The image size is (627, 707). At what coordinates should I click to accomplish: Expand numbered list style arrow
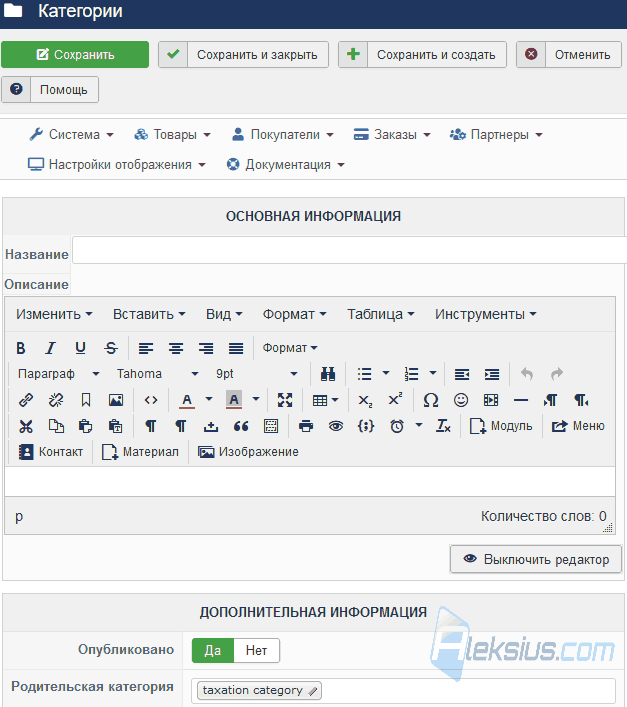[433, 373]
